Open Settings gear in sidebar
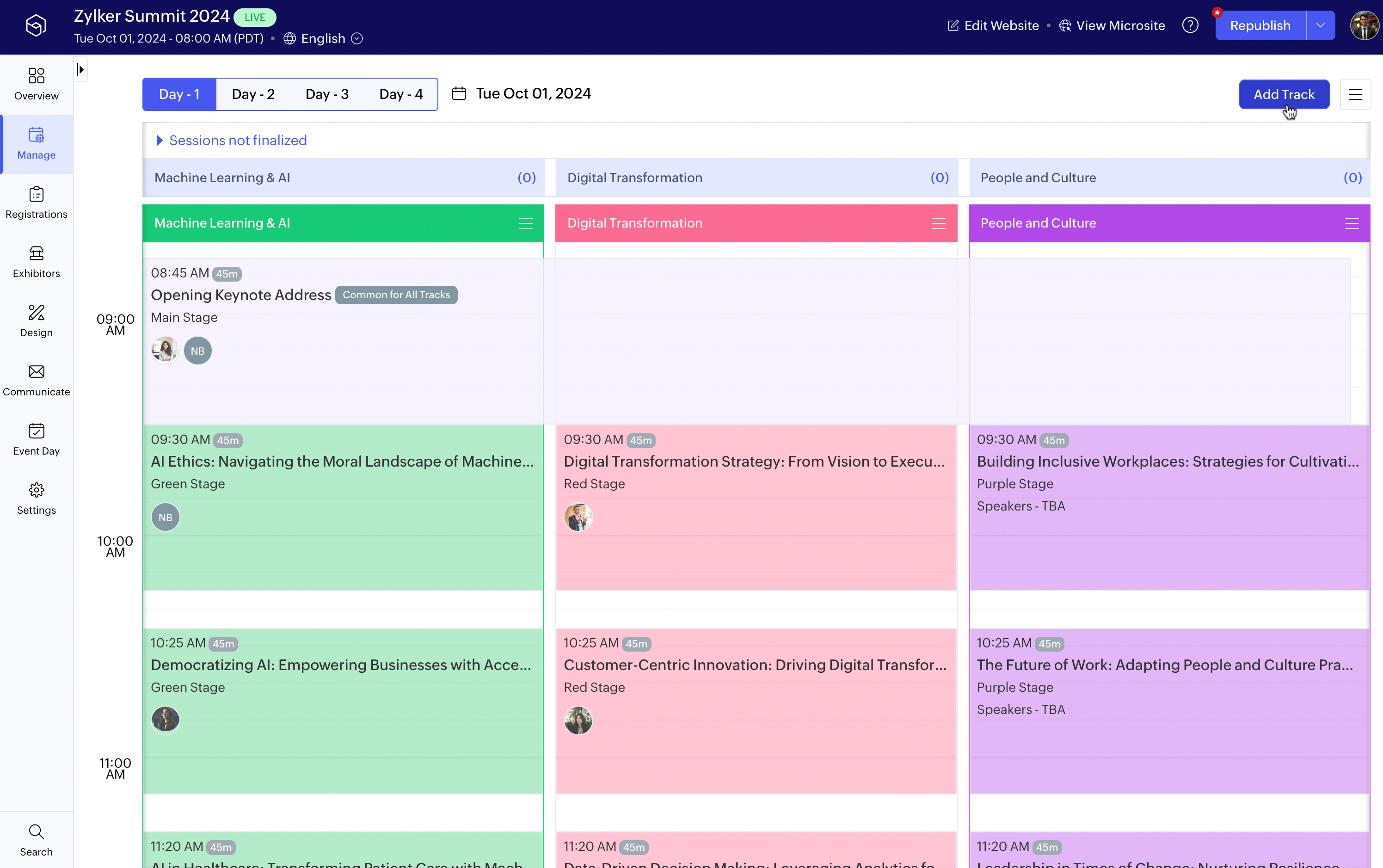Viewport: 1383px width, 868px height. click(x=36, y=498)
